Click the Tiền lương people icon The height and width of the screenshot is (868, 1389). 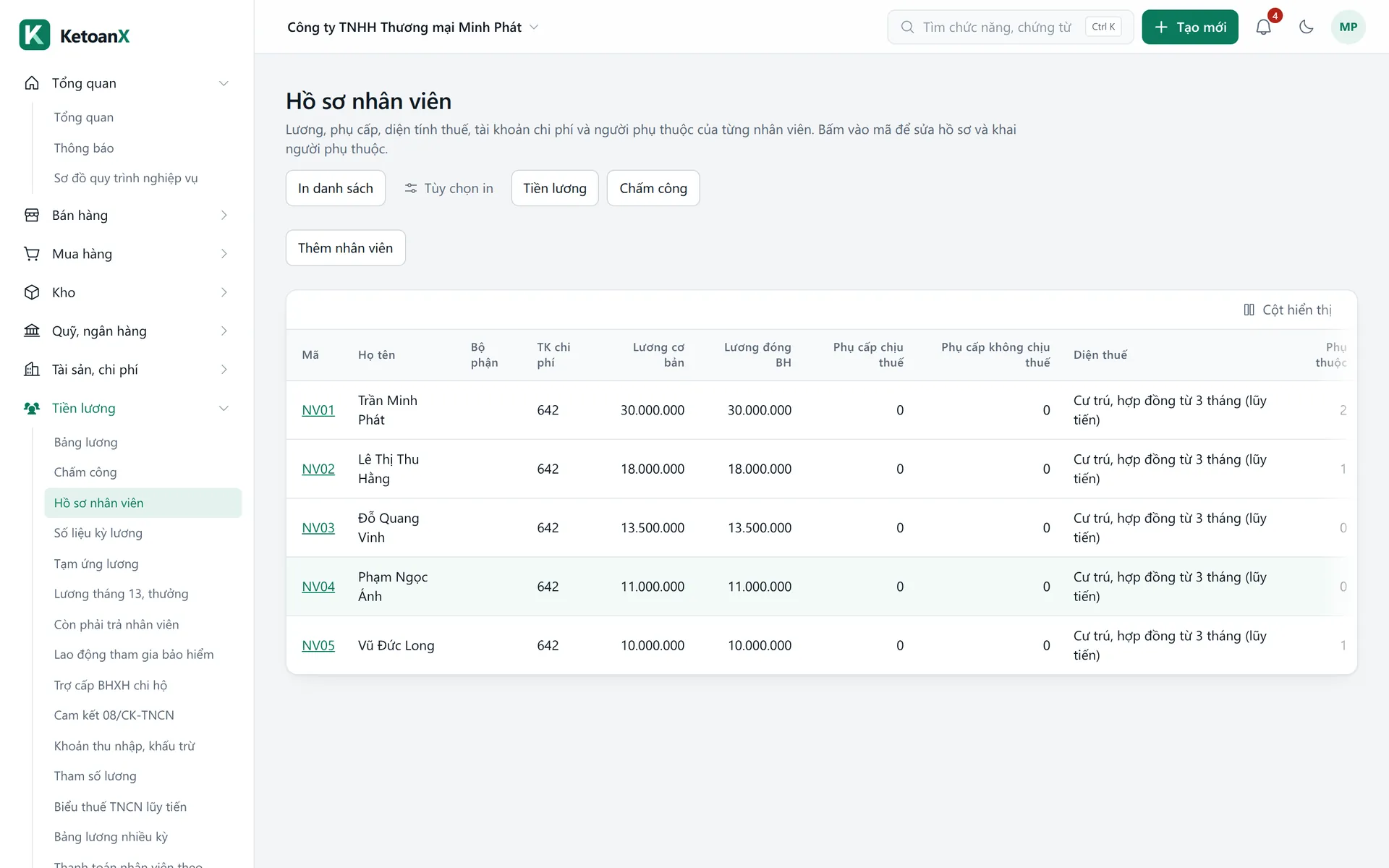pyautogui.click(x=32, y=408)
